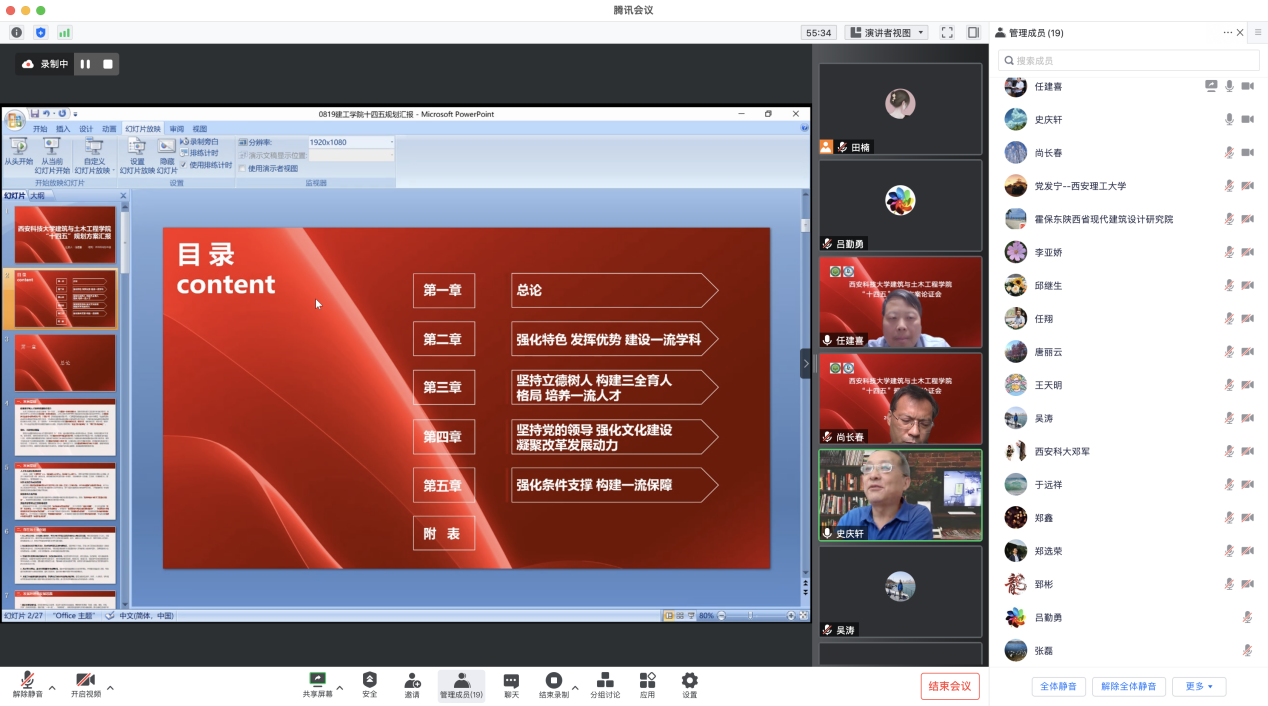
Task: Click the green network signal icon
Action: coord(64,33)
